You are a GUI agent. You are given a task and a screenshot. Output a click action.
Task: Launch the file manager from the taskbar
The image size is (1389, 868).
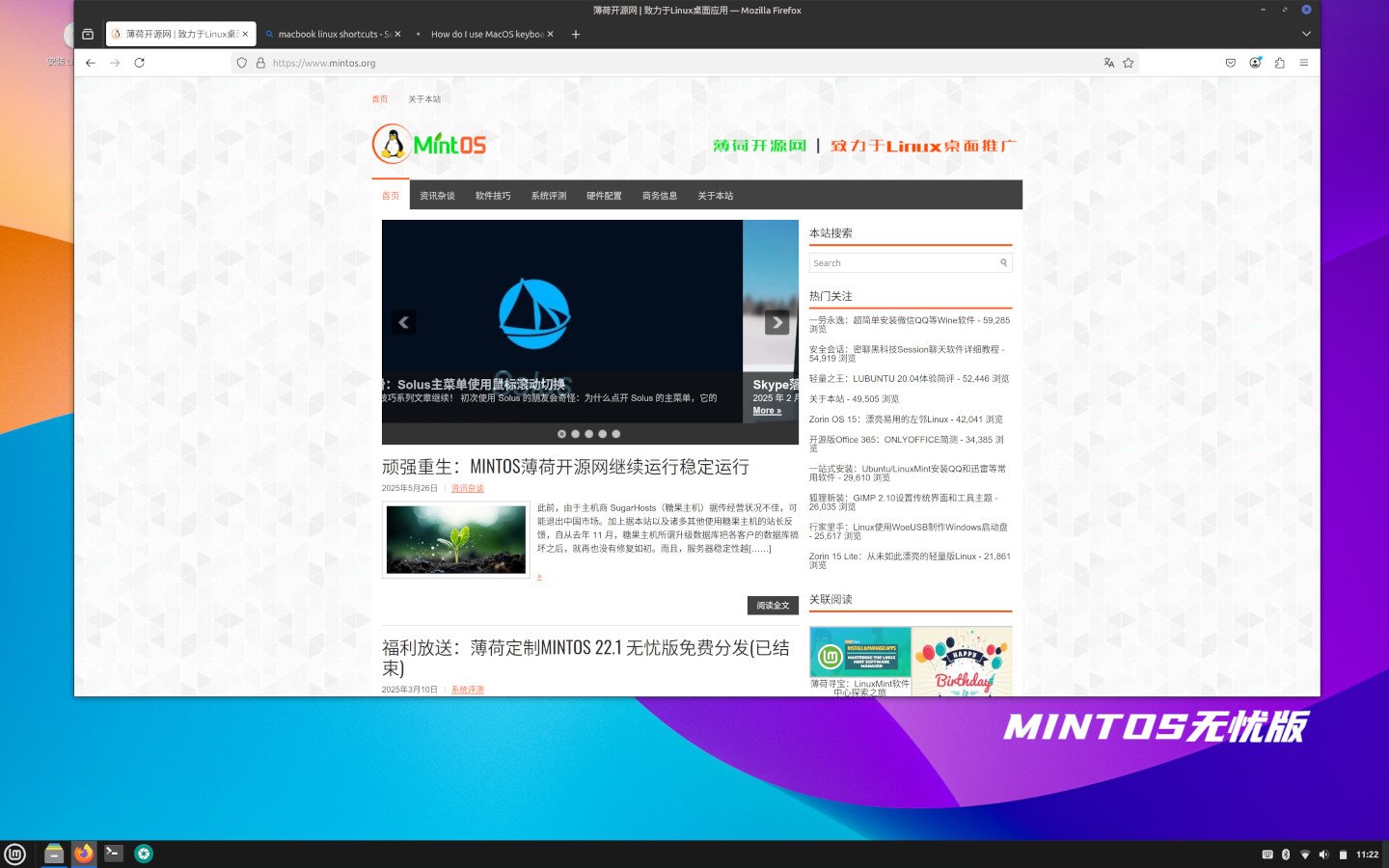(54, 854)
